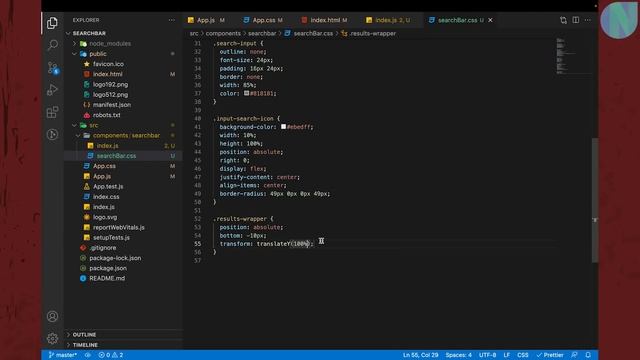Open the errors and warnings status item
Viewport: 640px width, 360px height.
111,355
